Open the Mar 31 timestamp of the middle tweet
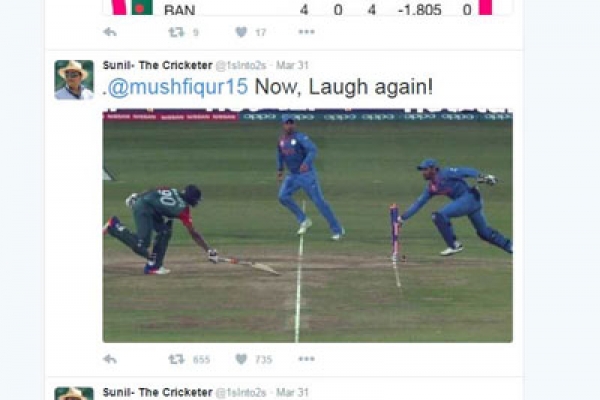This screenshot has height=400, width=600. click(292, 65)
